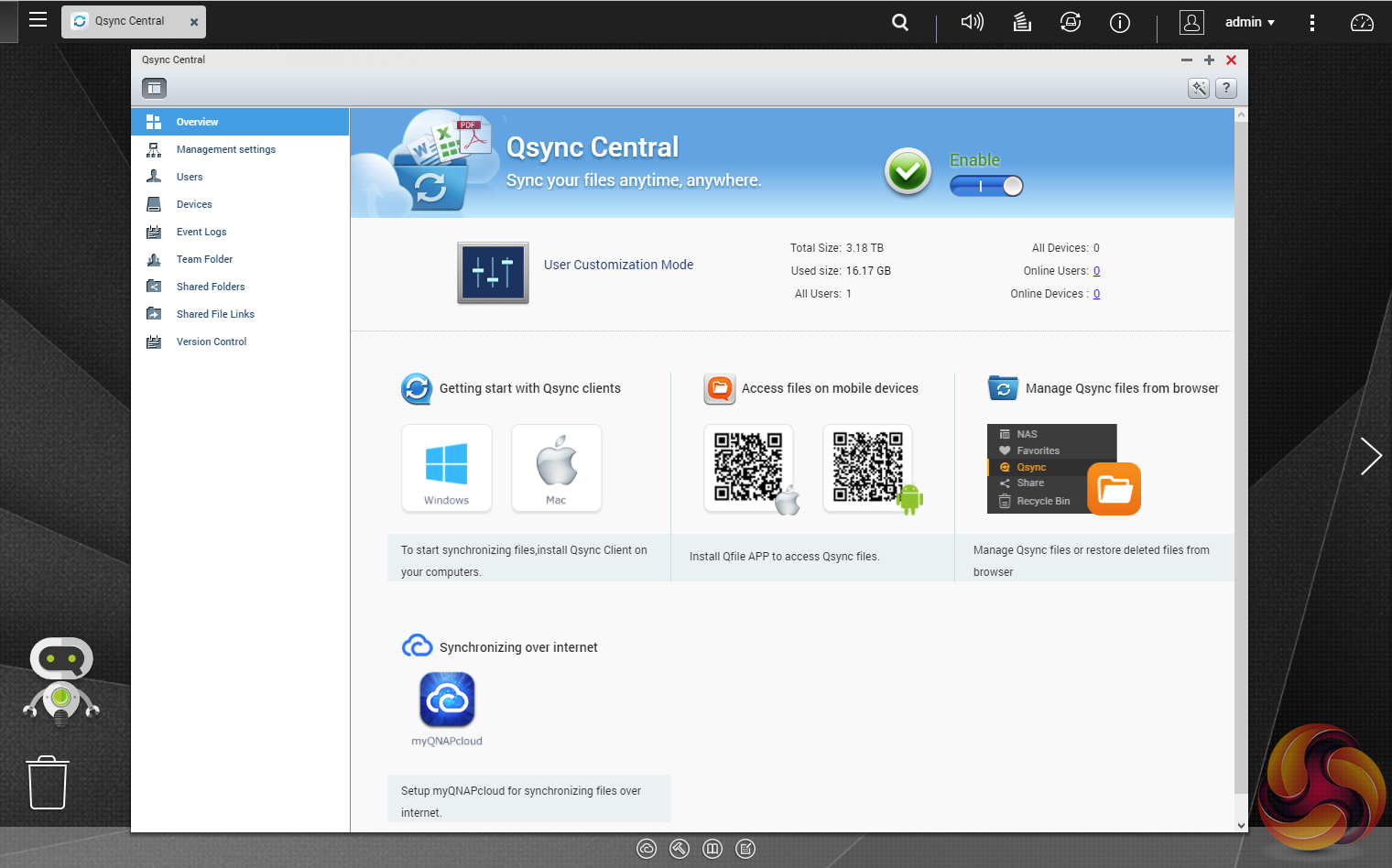
Task: Open the dashboard gauge icon
Action: coord(1362,22)
